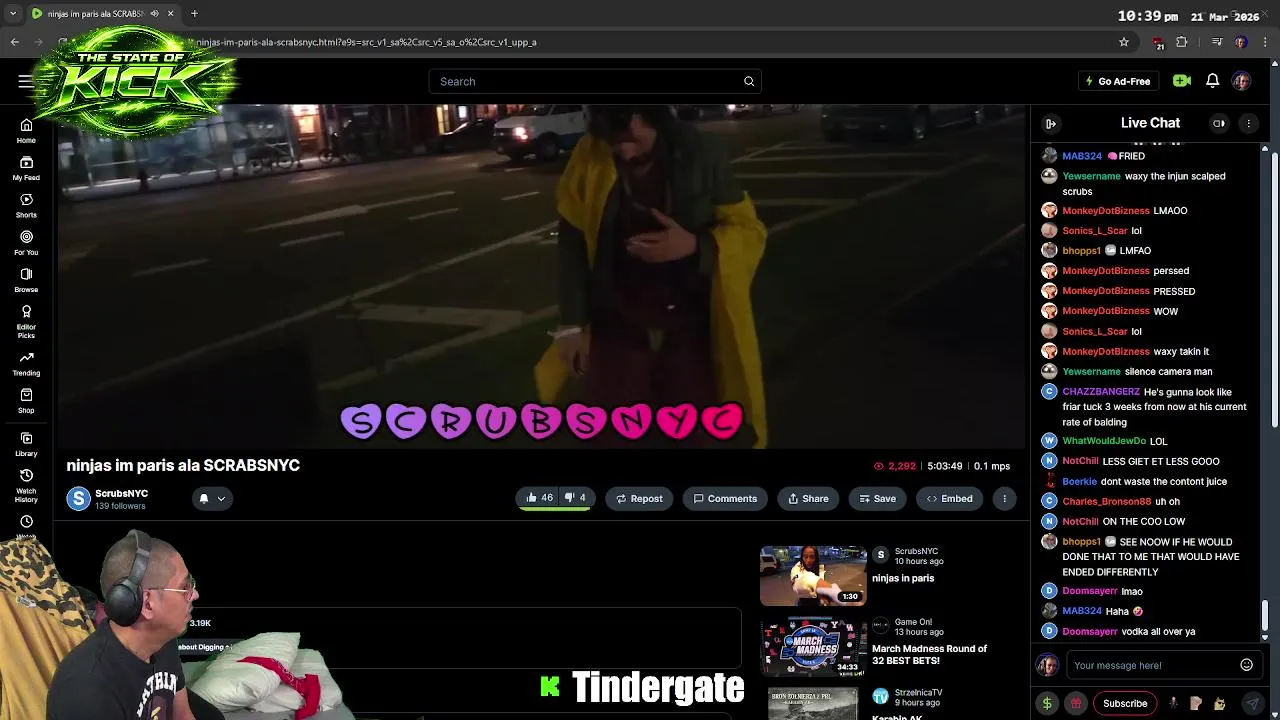Open the Live Chat three-dot options
The height and width of the screenshot is (720, 1280).
coord(1248,123)
